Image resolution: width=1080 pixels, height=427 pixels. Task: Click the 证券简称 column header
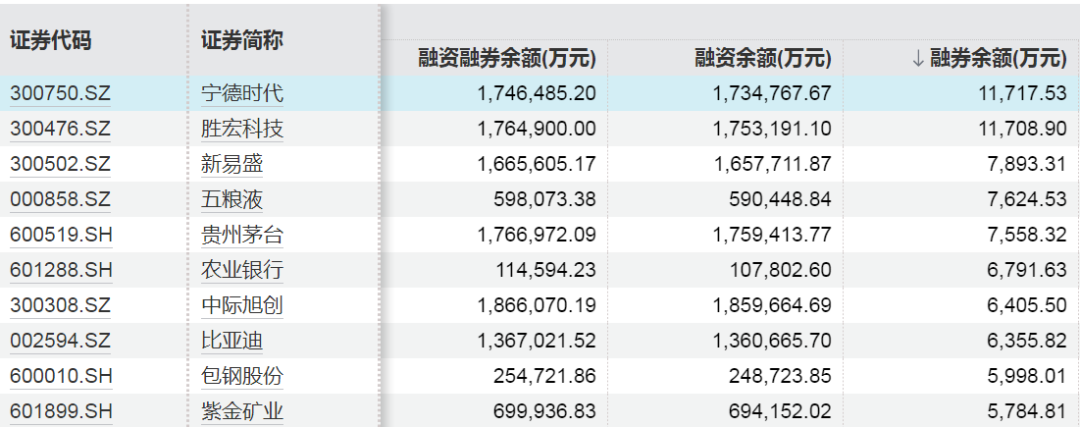(242, 41)
